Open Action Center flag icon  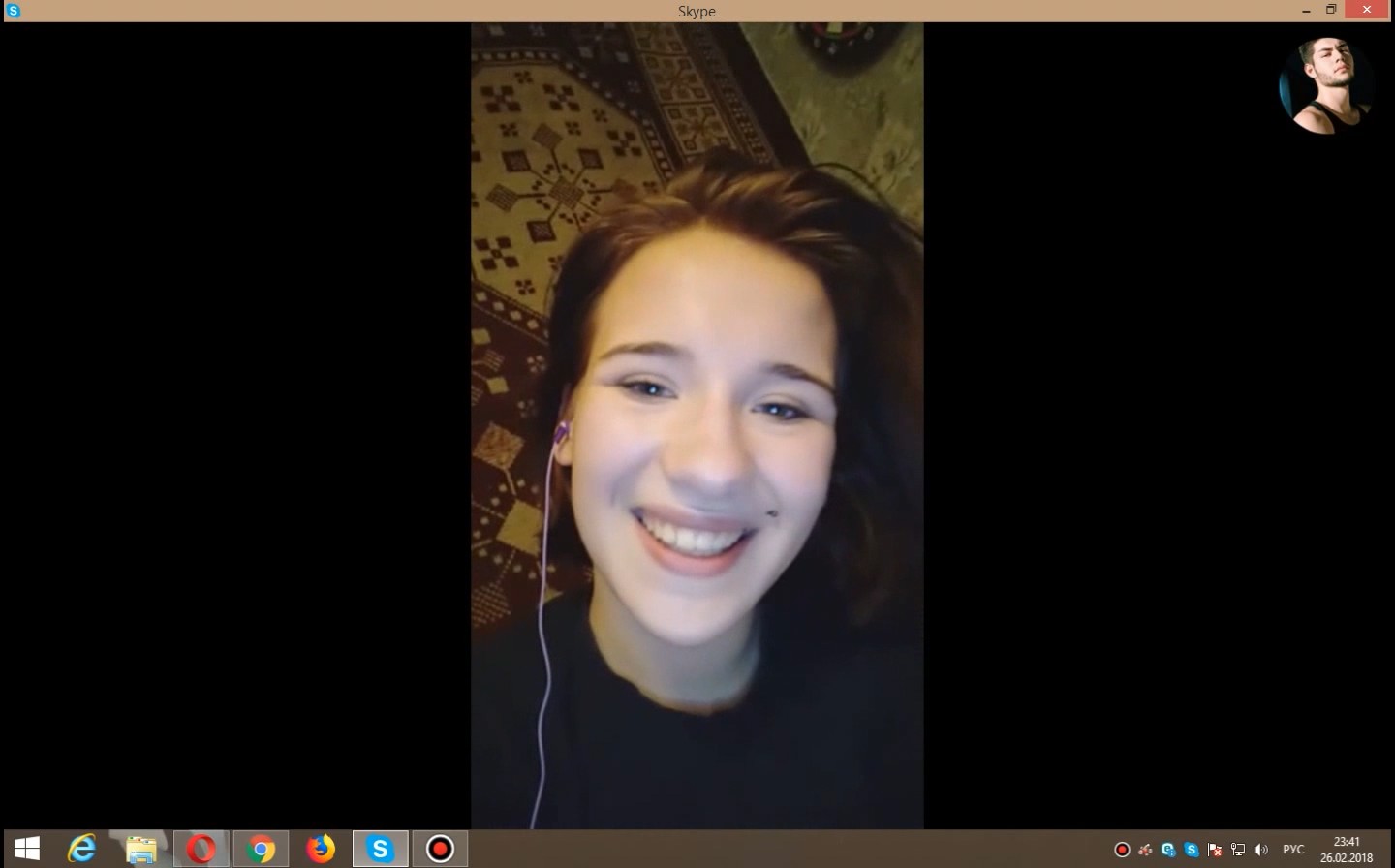point(1215,850)
